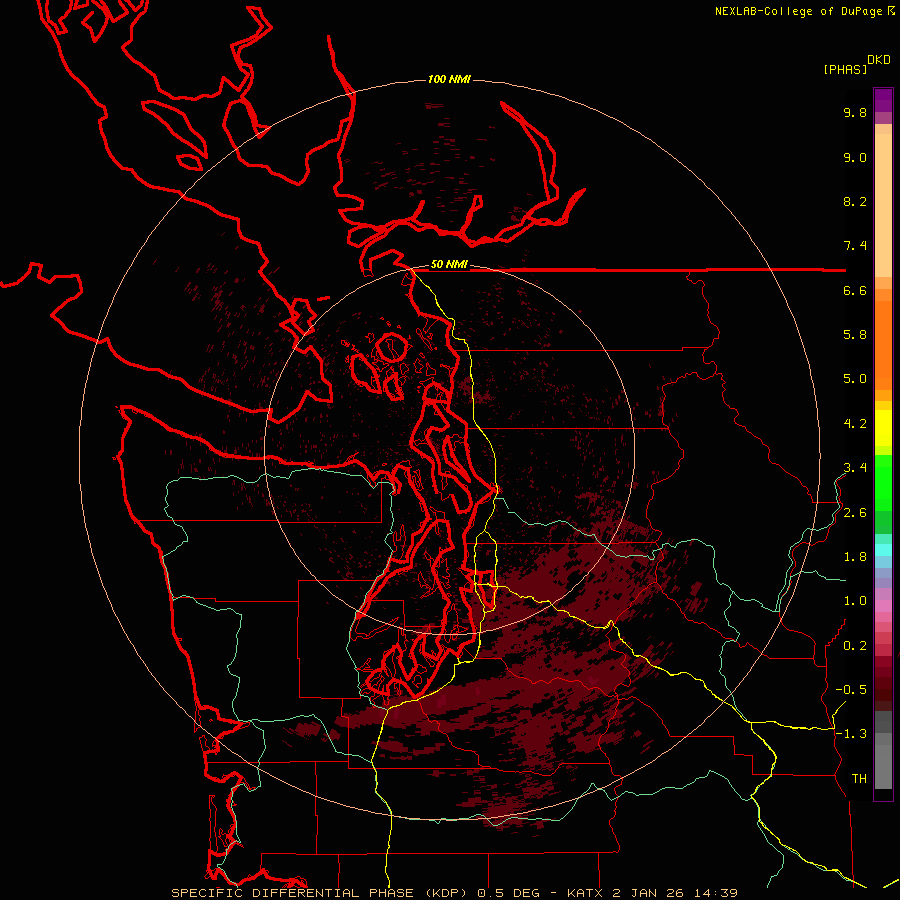Click the KATX radar site identifier
This screenshot has width=900, height=900.
(x=587, y=893)
